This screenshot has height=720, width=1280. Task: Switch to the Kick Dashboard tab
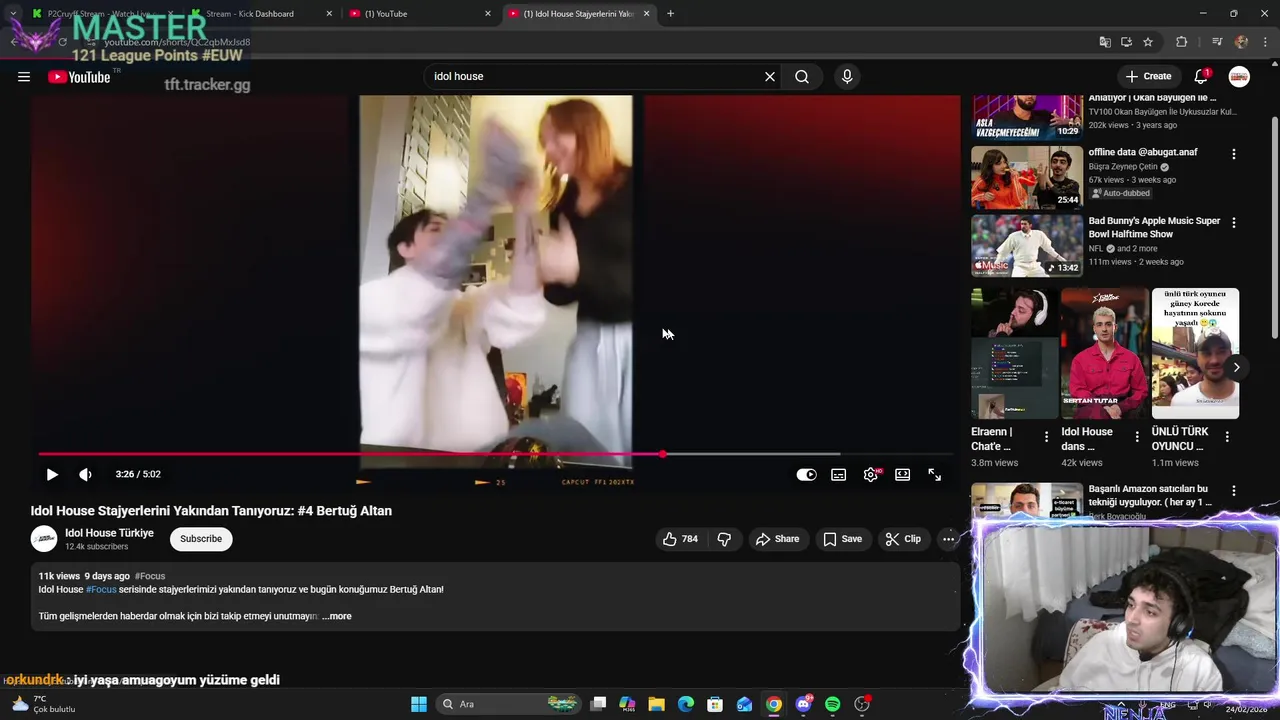coord(261,13)
